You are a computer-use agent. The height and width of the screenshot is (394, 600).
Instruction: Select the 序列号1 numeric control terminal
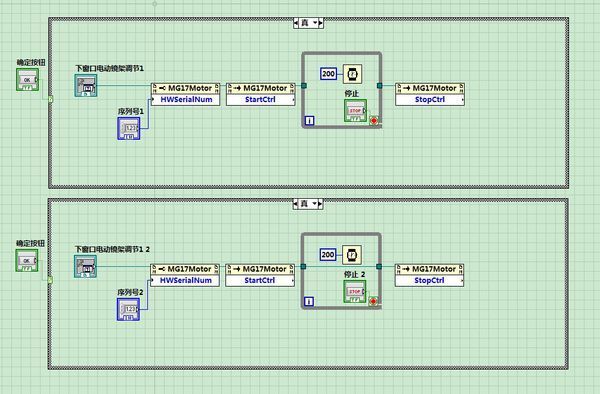(129, 128)
